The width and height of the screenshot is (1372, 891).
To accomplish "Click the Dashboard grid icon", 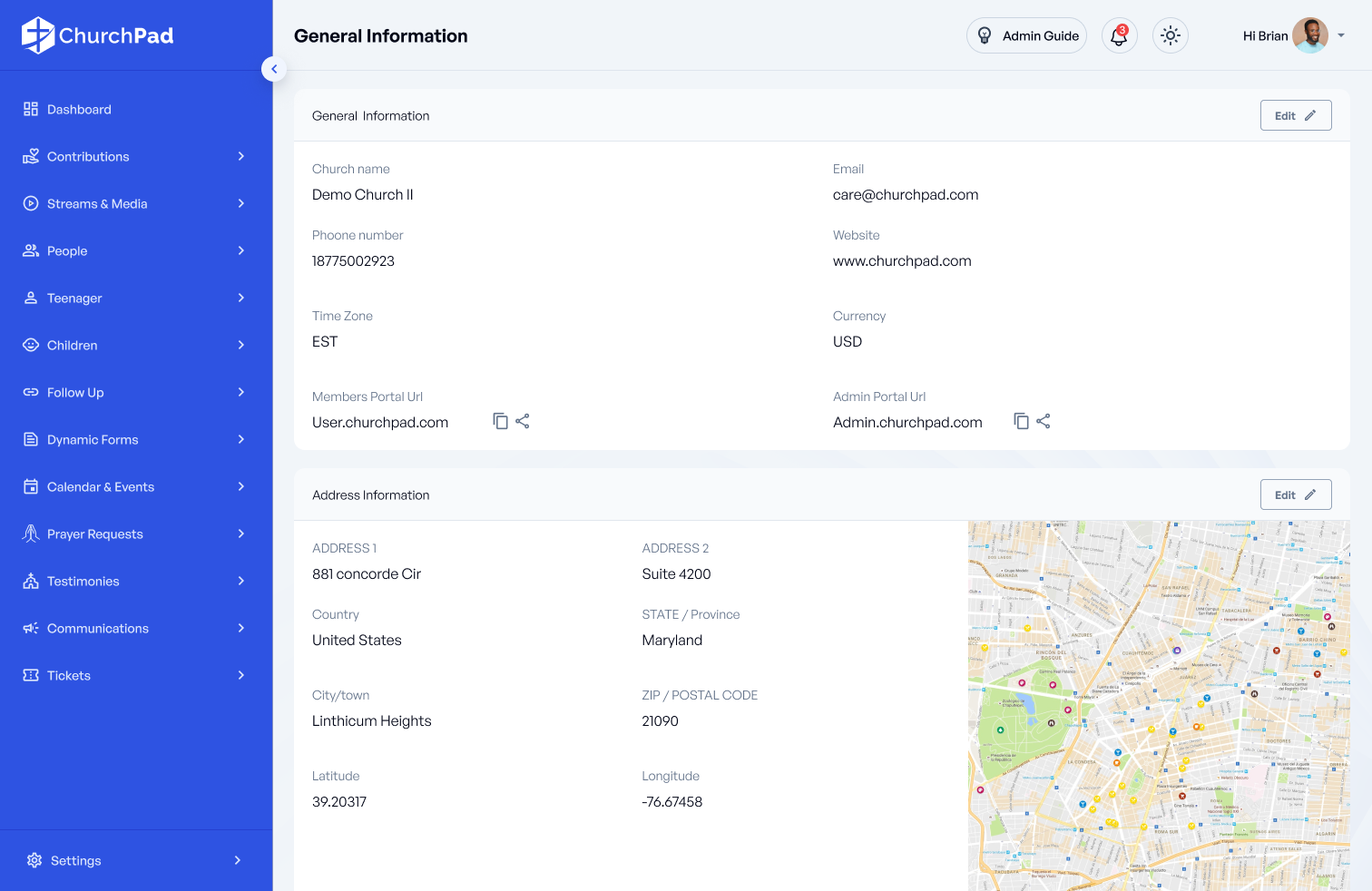I will click(x=31, y=109).
